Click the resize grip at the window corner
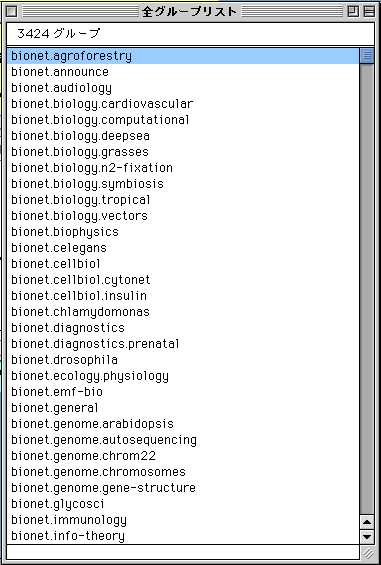The width and height of the screenshot is (381, 565). [367, 552]
